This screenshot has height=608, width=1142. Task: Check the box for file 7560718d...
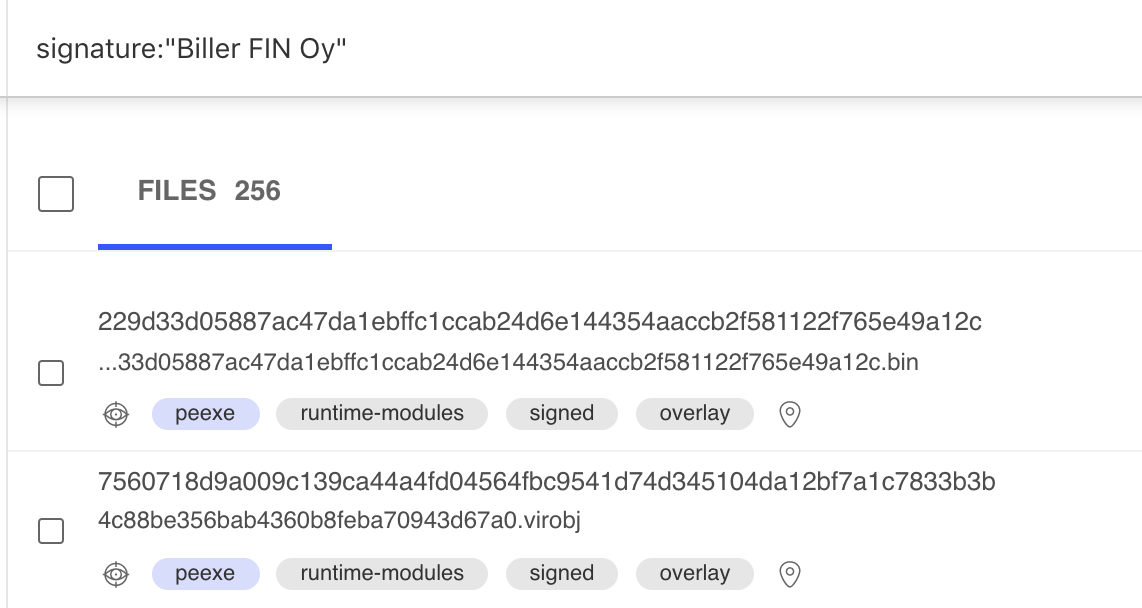[51, 531]
